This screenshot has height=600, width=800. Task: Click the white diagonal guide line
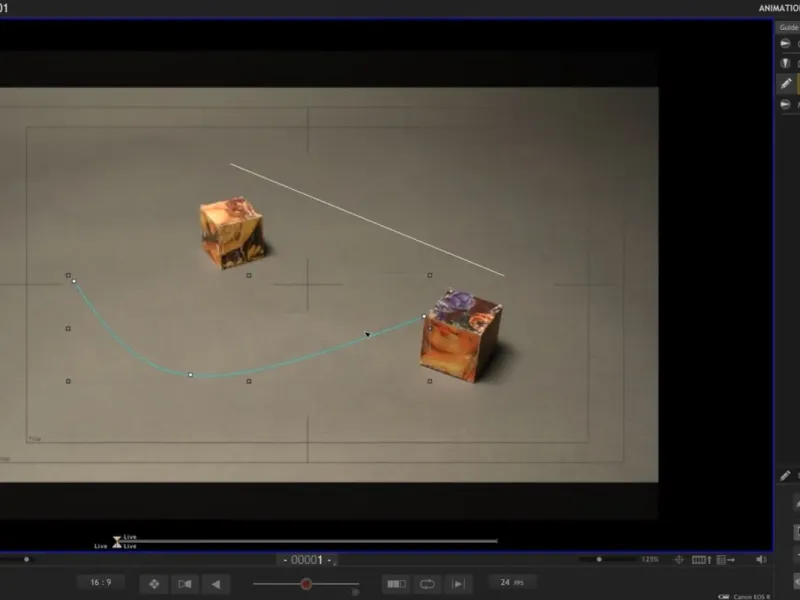point(367,220)
